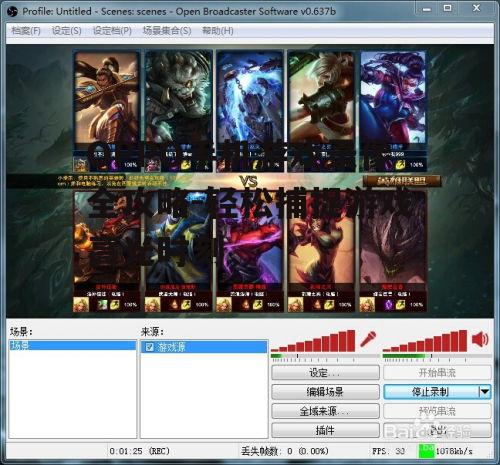500x465 pixels.
Task: Click the OBS logo in title bar
Action: 12,11
